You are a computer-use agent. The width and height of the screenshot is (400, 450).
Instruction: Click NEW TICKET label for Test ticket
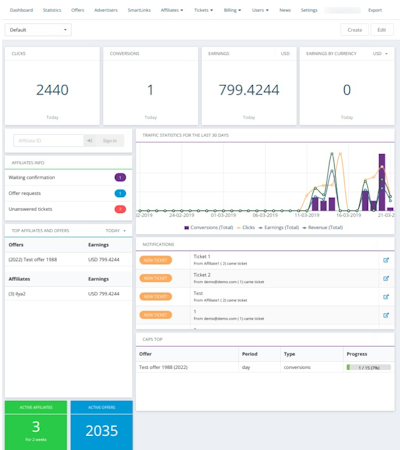[x=156, y=297]
